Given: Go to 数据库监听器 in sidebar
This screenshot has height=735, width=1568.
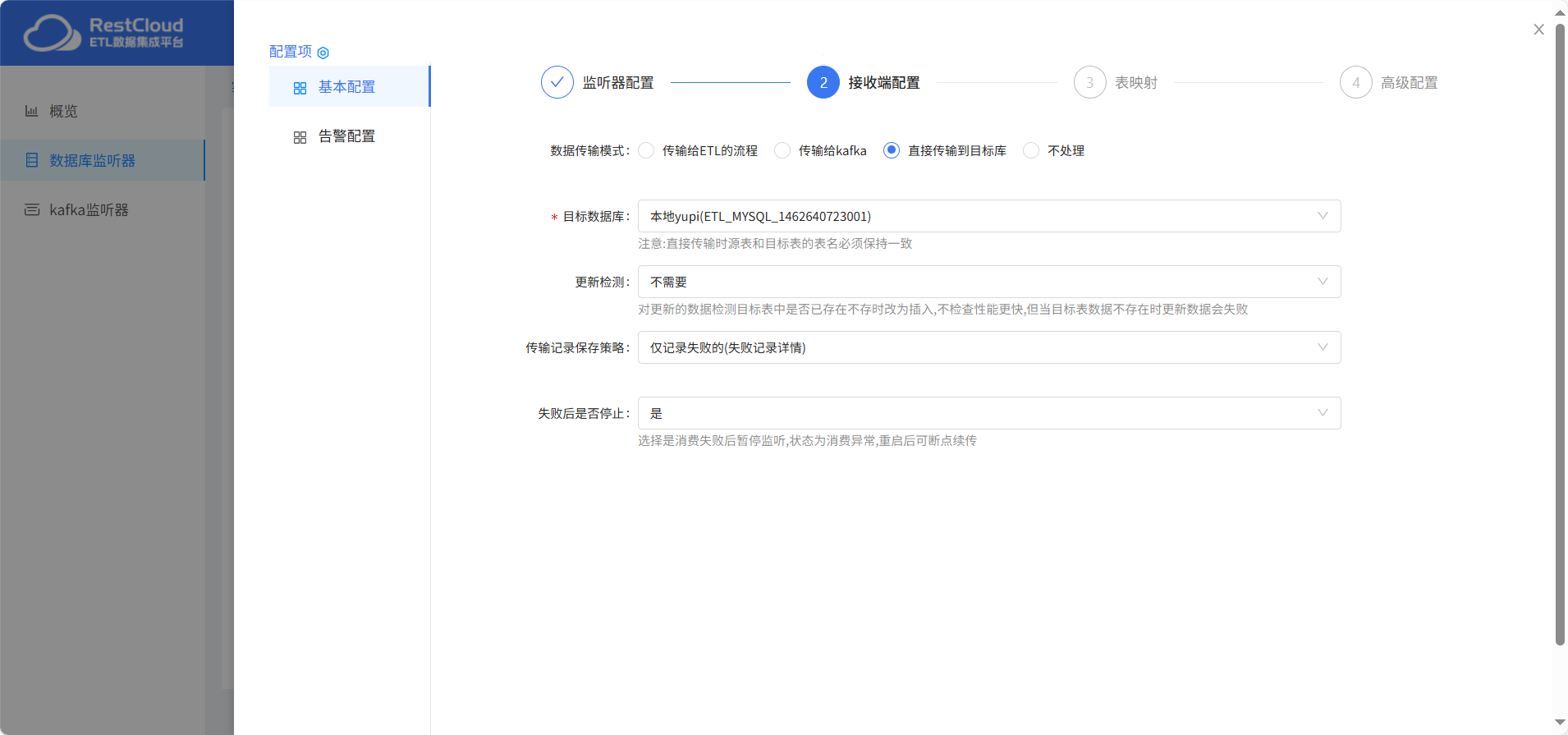Looking at the screenshot, I should [103, 160].
